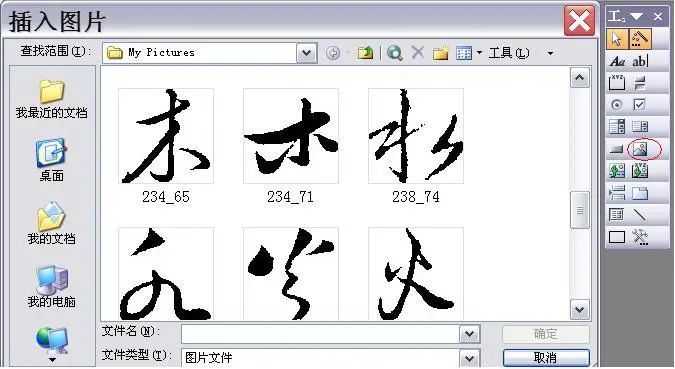The height and width of the screenshot is (369, 675).
Task: Click the file list scroll up arrow
Action: point(579,78)
